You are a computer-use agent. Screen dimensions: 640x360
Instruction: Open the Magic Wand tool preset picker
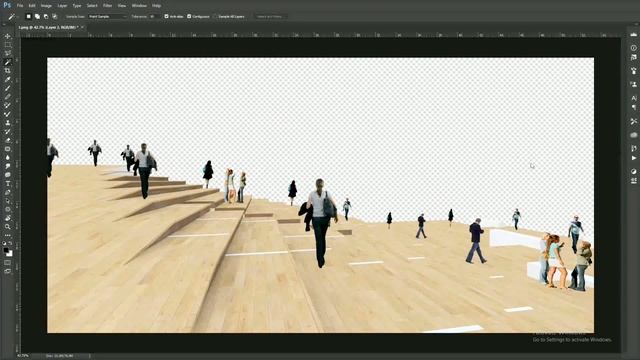[x=12, y=17]
